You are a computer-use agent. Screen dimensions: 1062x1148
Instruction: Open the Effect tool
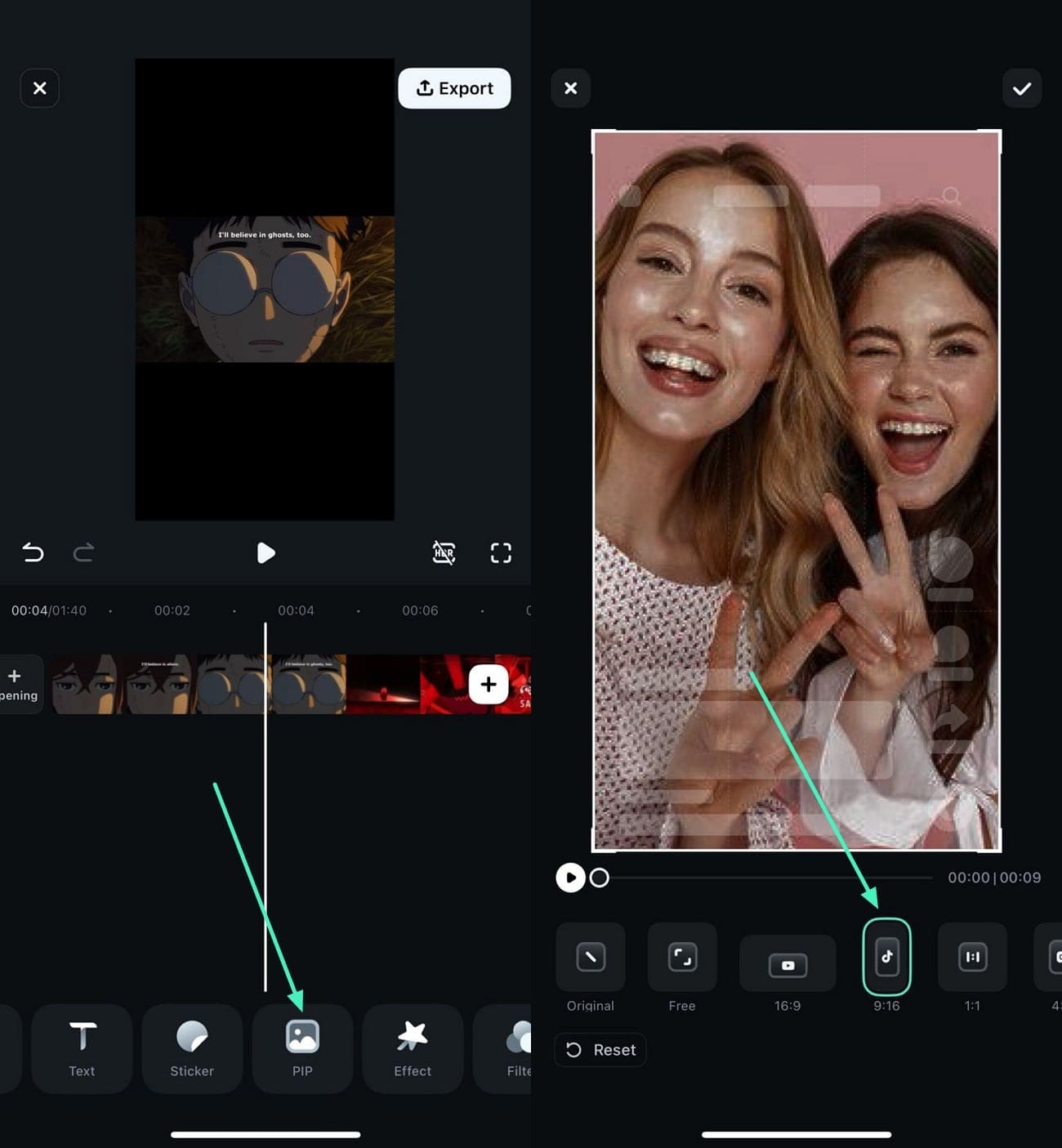pyautogui.click(x=413, y=1049)
